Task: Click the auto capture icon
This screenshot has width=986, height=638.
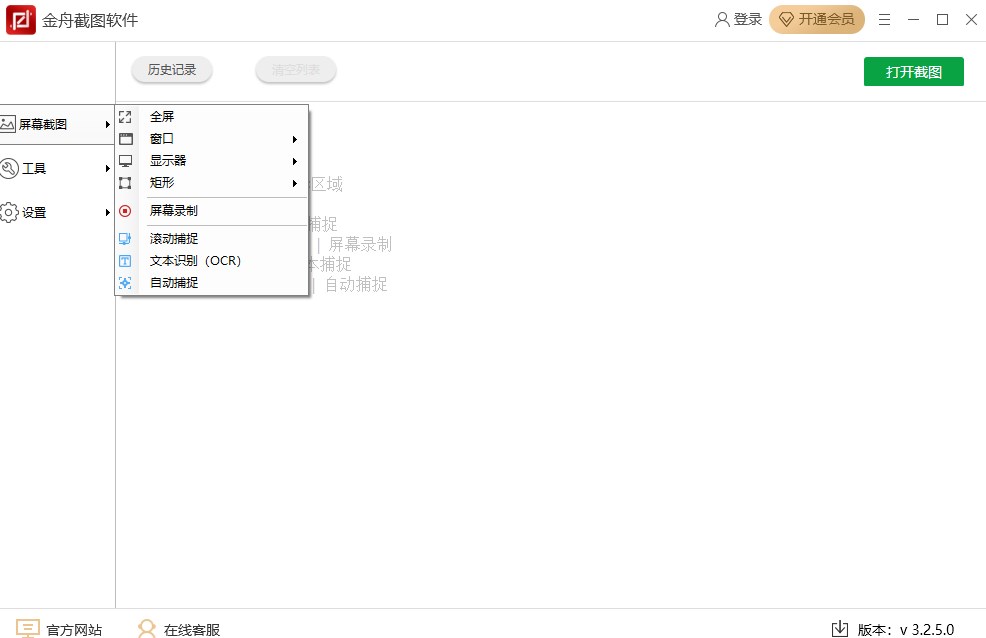Action: point(125,283)
